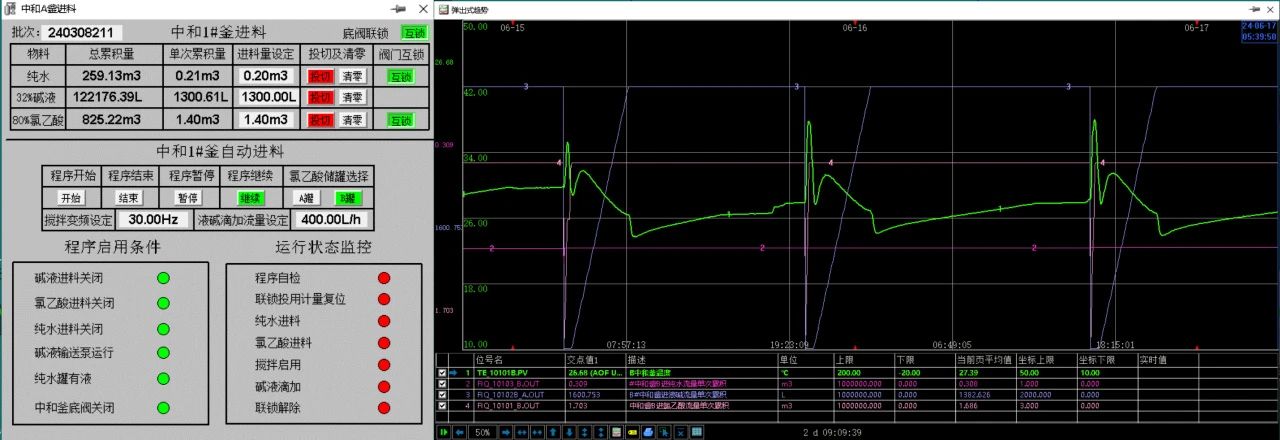Click the 结束 program end button
The width and height of the screenshot is (1280, 440).
(x=129, y=198)
